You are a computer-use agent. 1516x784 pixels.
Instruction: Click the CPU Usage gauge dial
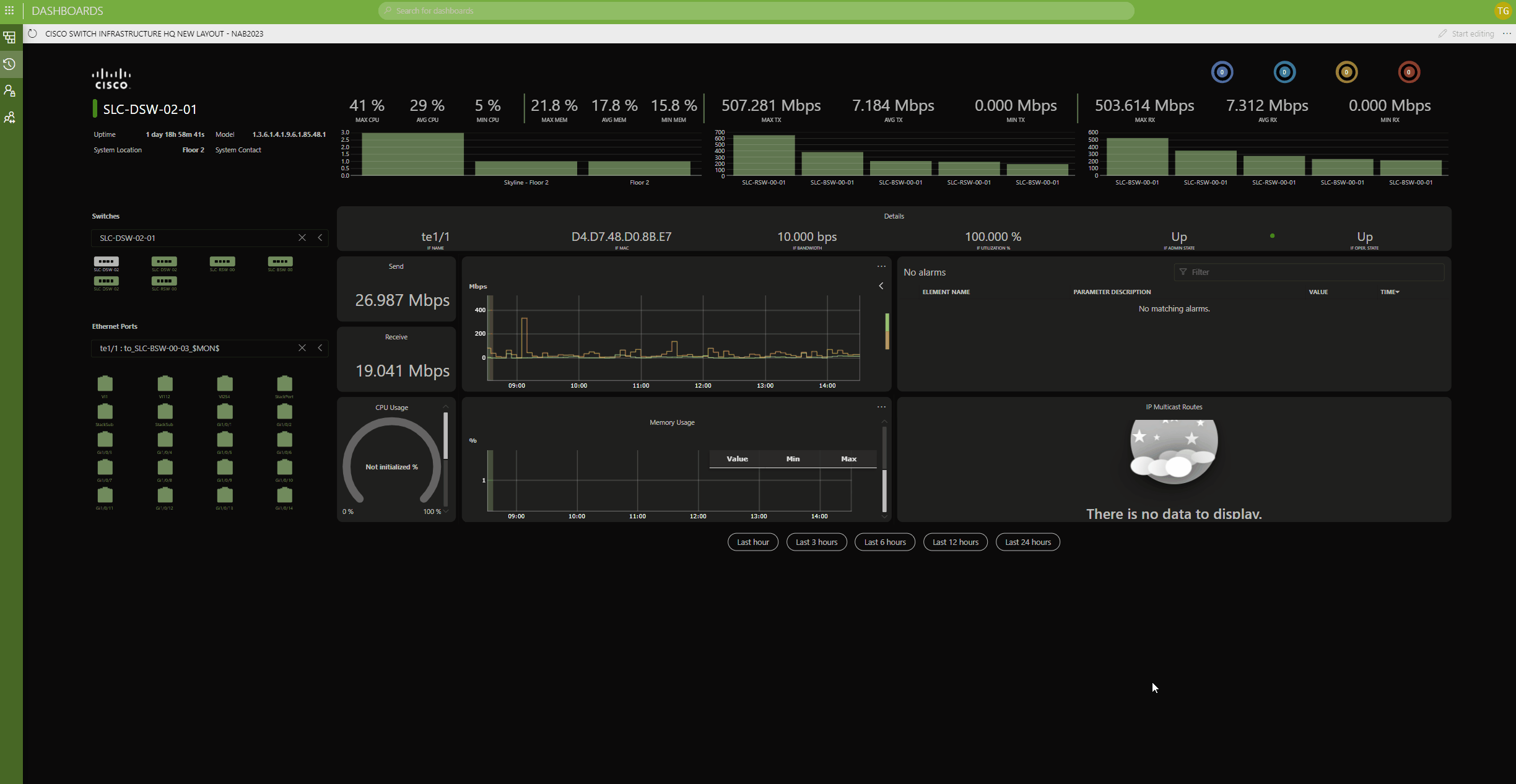coord(391,461)
